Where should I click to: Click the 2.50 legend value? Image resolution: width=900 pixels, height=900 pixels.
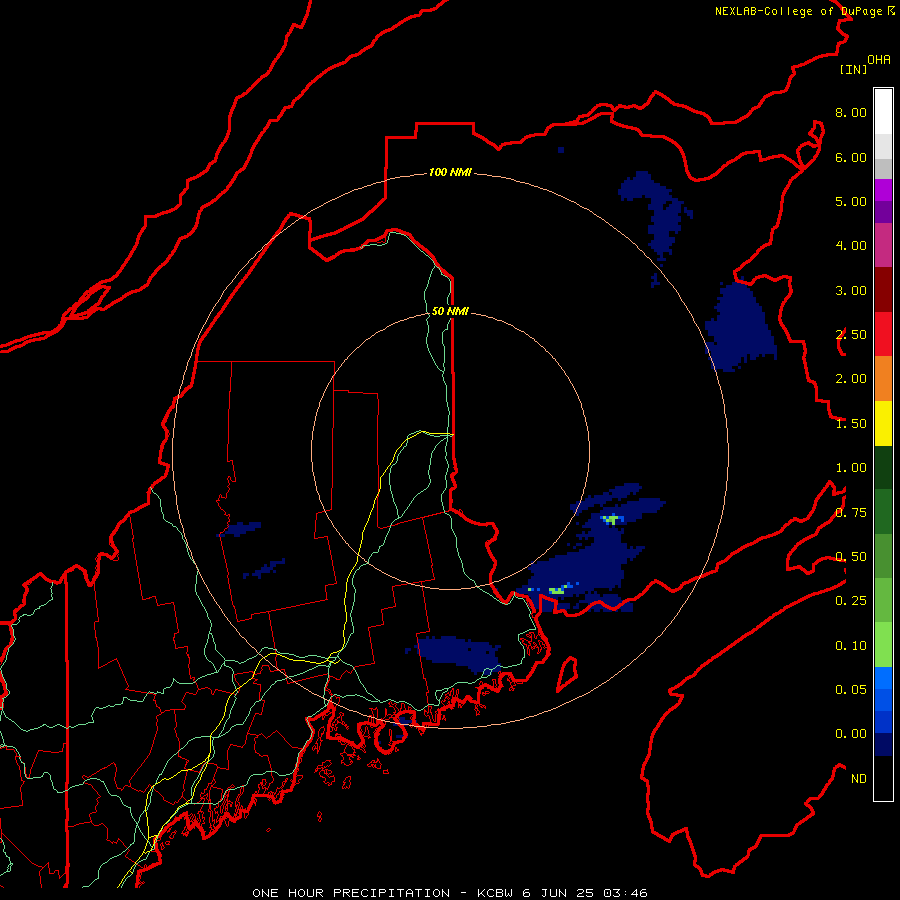click(x=851, y=335)
